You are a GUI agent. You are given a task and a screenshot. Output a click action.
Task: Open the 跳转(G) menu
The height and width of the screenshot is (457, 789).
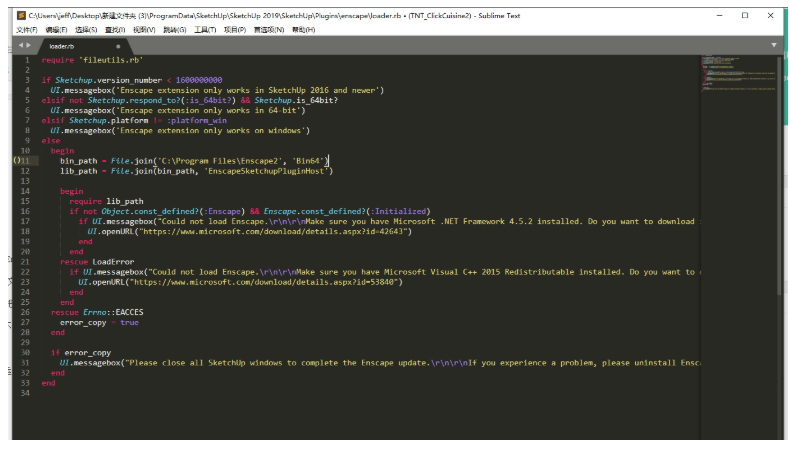(175, 30)
